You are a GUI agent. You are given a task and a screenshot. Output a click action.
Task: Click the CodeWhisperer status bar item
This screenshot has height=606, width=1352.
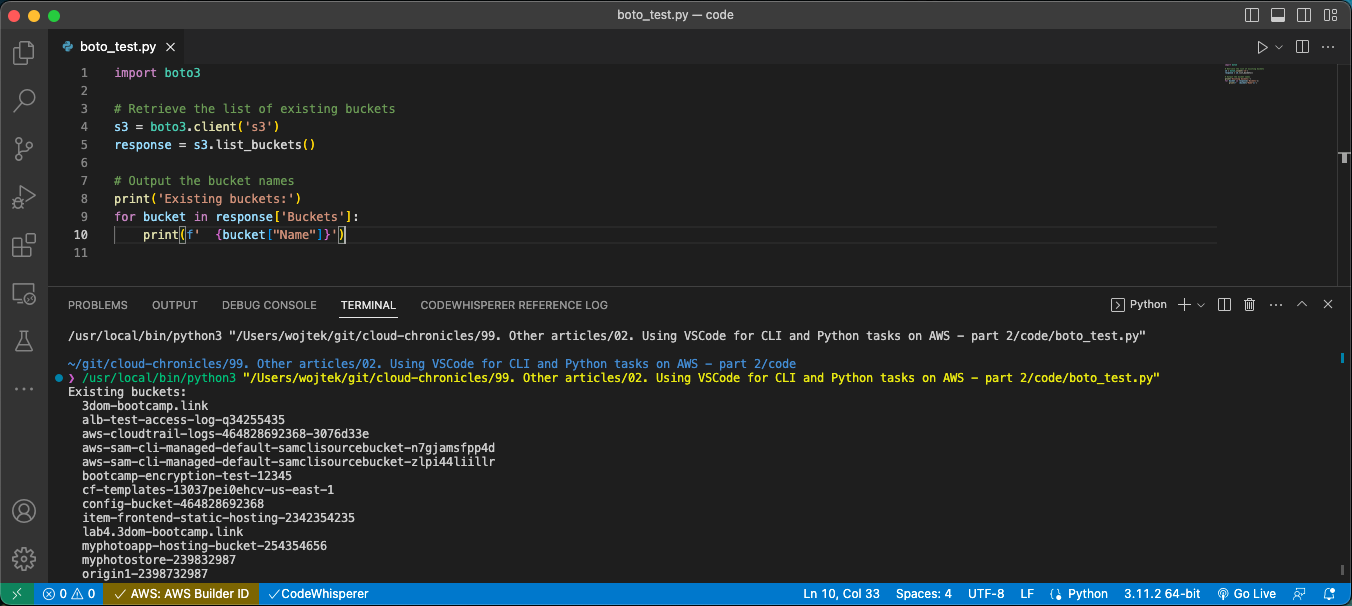pos(318,594)
